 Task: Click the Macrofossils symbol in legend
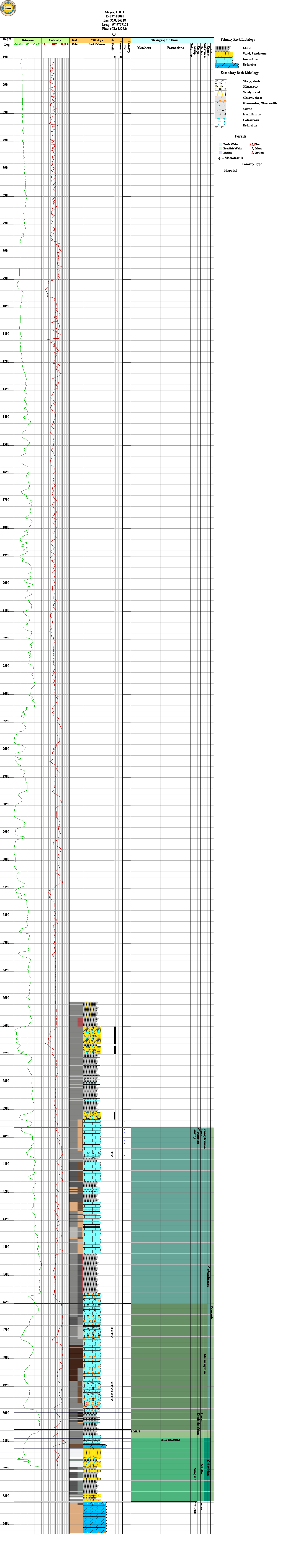point(219,158)
